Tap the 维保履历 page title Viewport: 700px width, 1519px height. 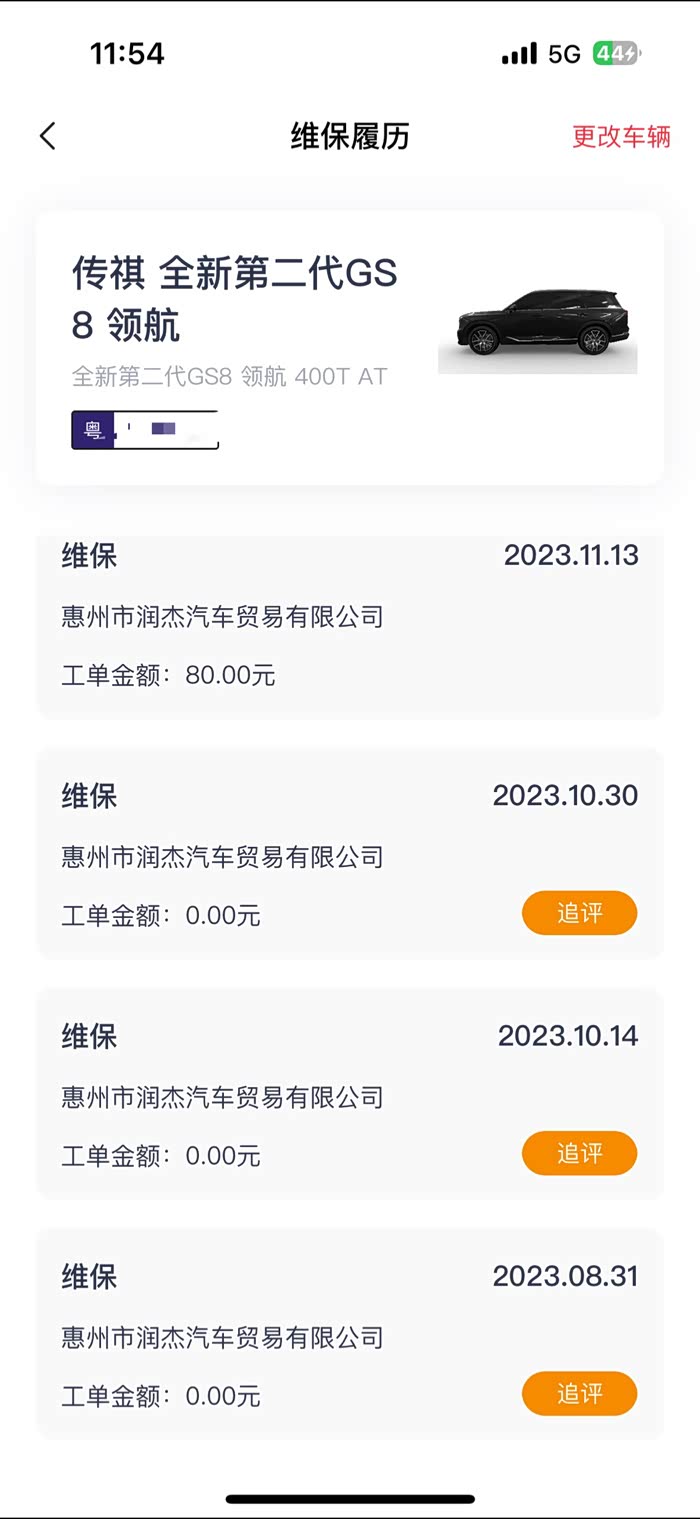click(350, 136)
